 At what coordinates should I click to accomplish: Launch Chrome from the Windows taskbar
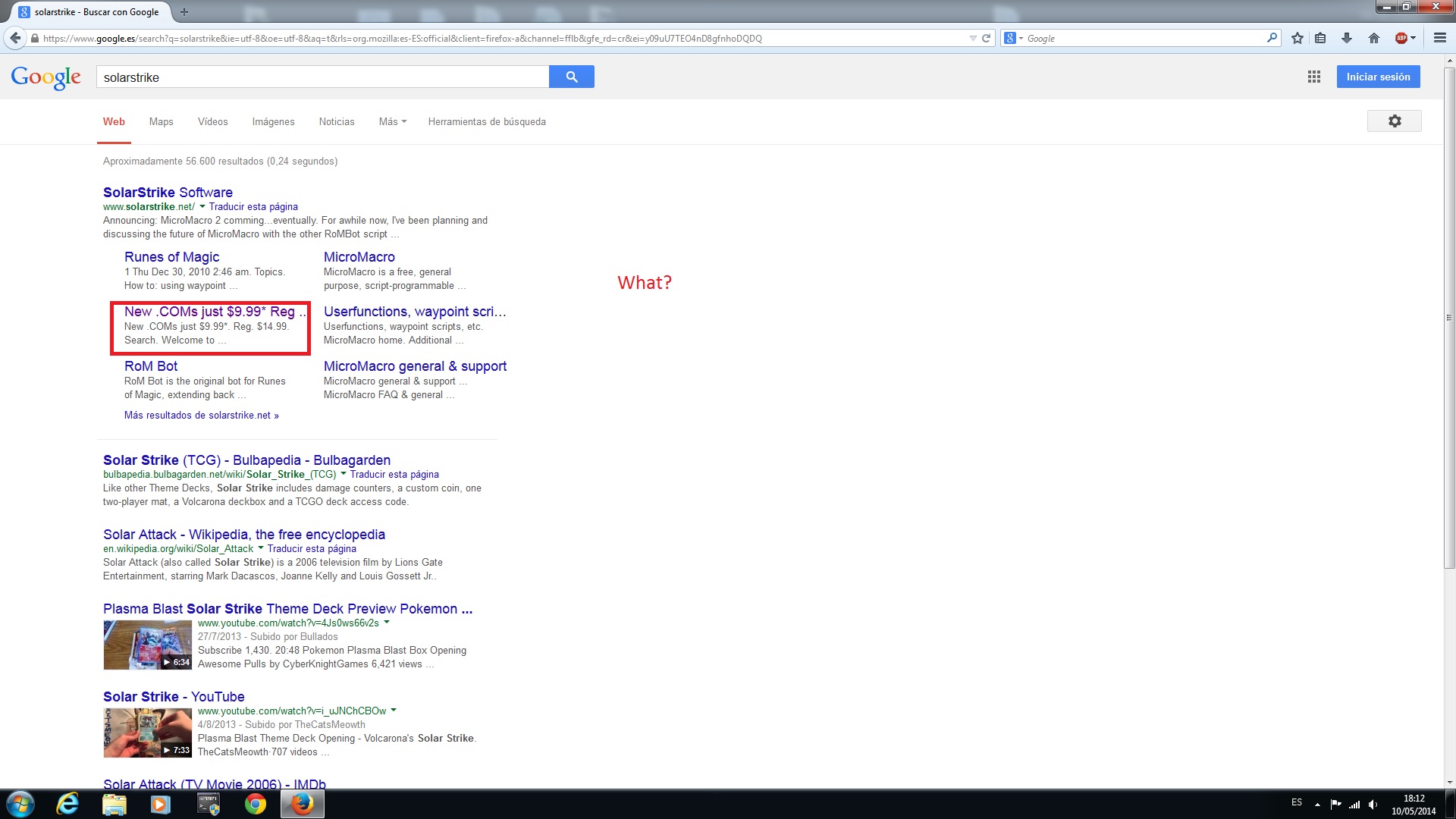click(256, 804)
